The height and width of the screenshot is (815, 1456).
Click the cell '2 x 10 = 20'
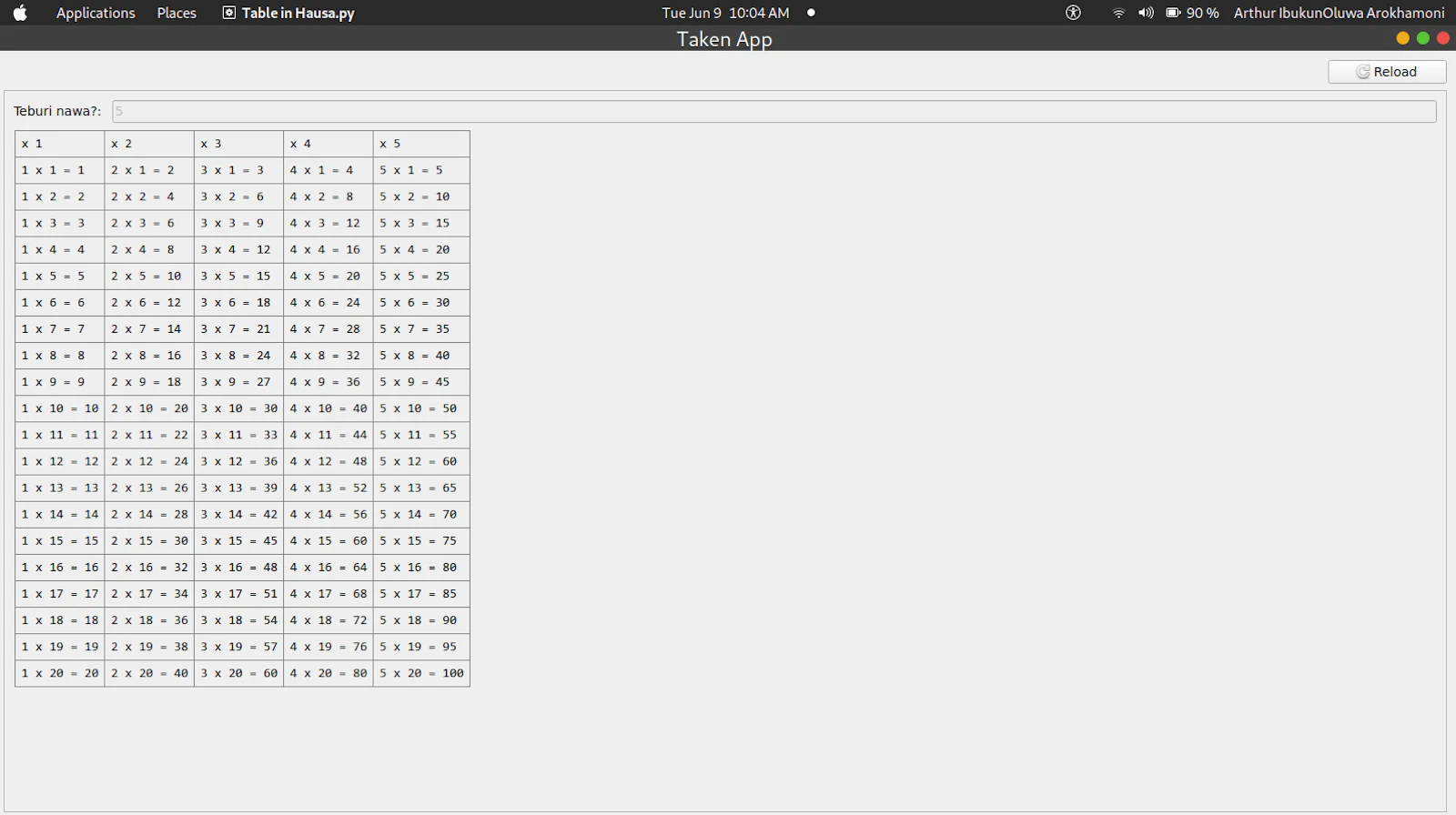pos(149,408)
